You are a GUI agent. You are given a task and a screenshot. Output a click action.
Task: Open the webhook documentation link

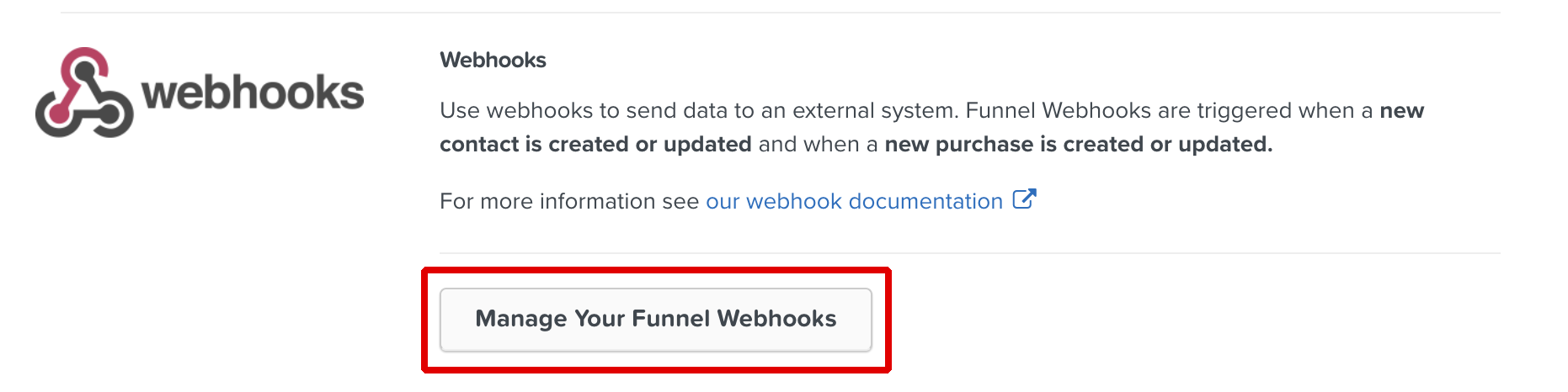click(854, 202)
